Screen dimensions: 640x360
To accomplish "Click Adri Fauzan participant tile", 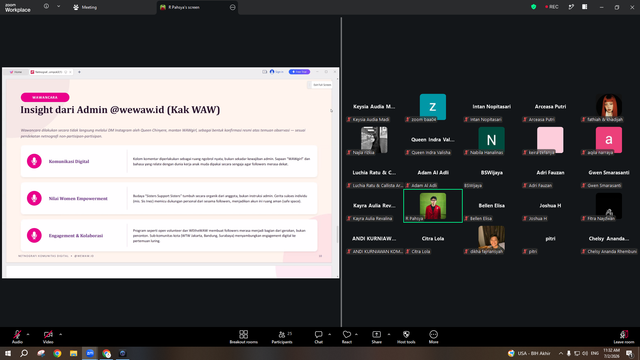I will (550, 173).
